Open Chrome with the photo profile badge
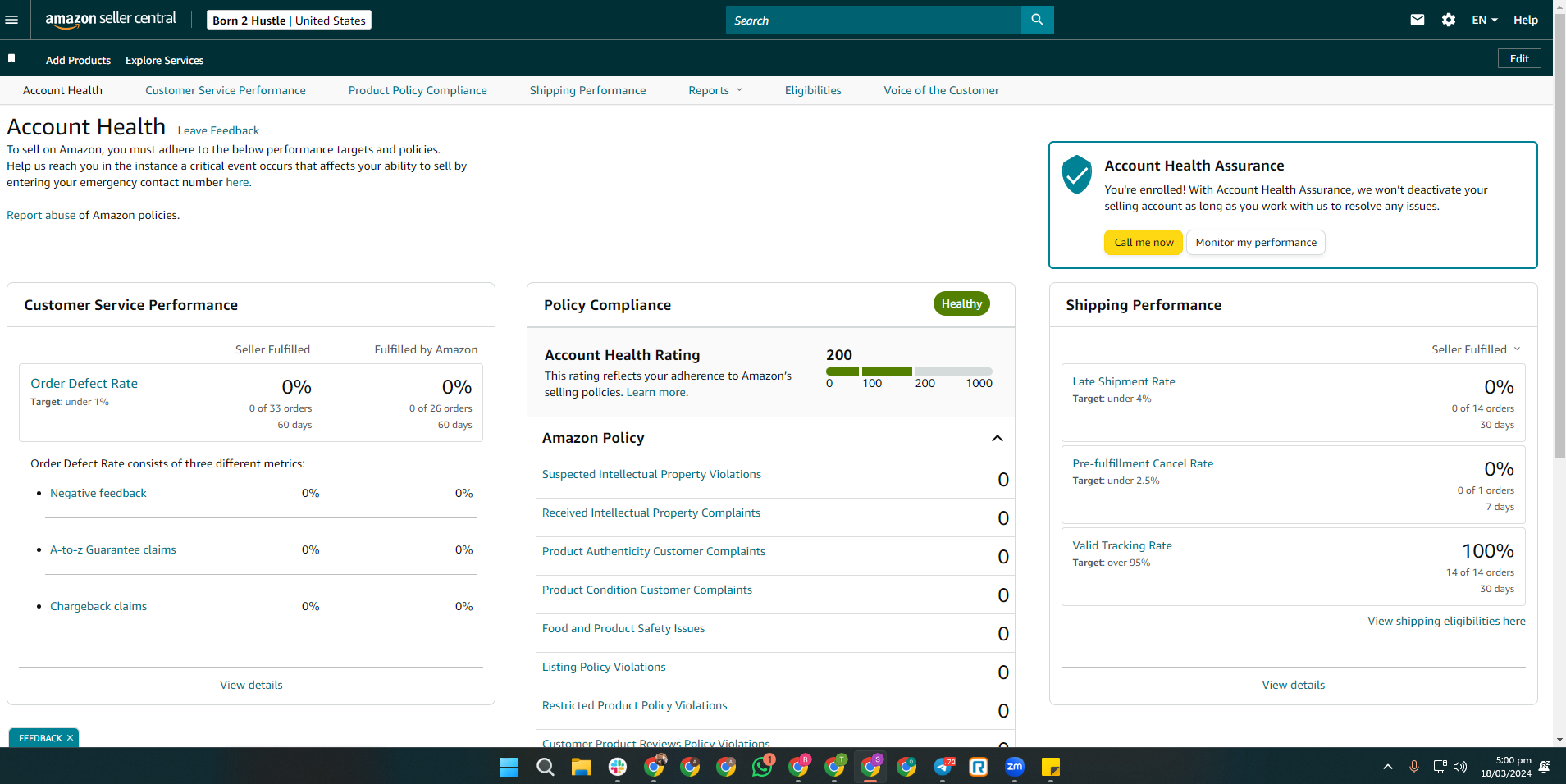1566x784 pixels. click(654, 767)
